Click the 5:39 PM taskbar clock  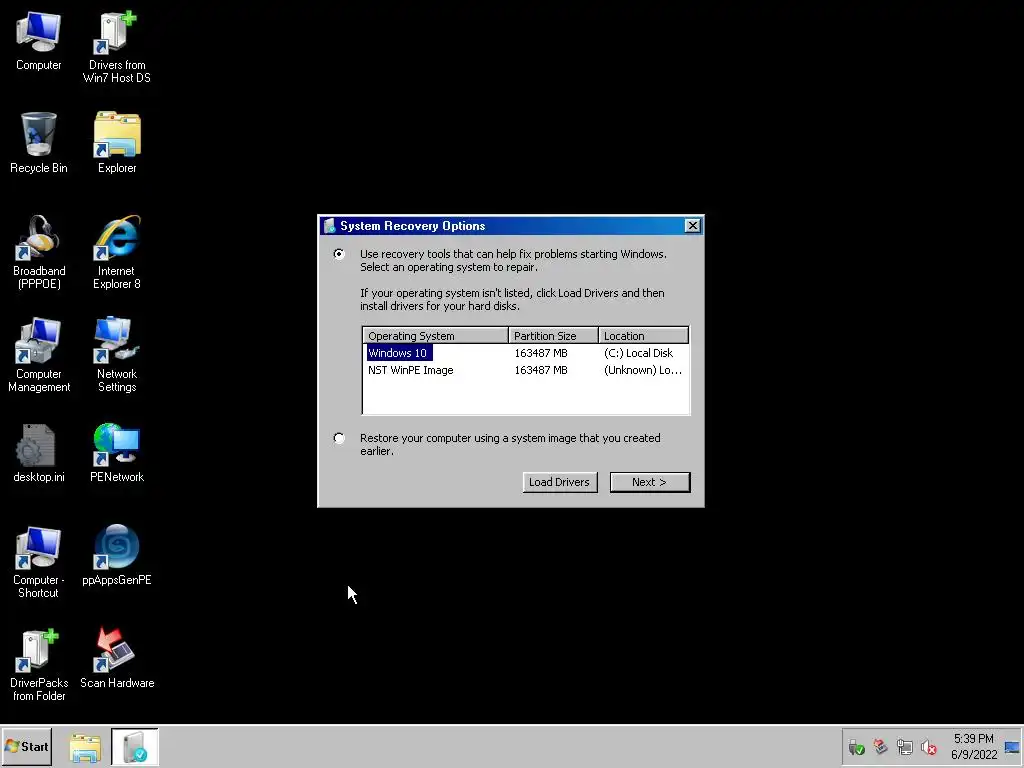pos(974,739)
